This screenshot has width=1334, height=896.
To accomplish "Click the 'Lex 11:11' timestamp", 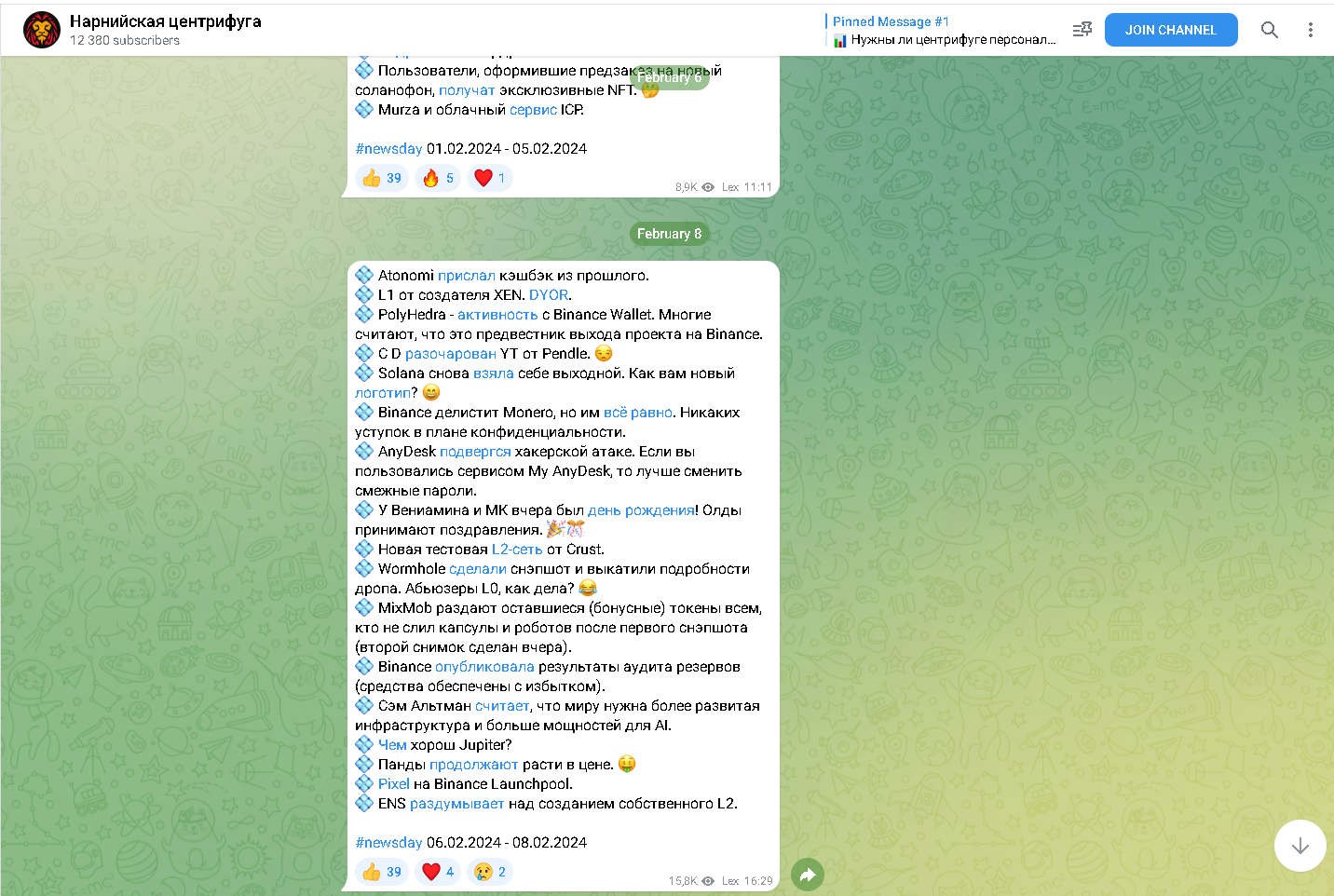I will click(747, 187).
